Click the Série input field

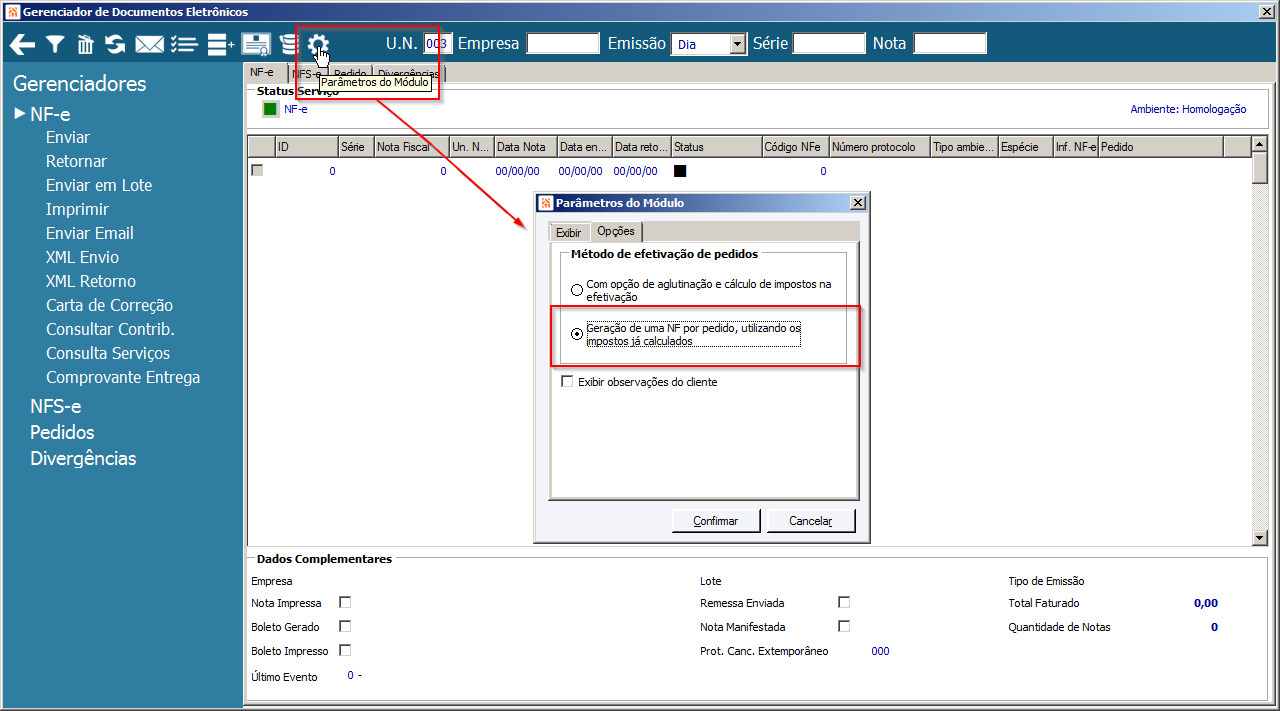tap(829, 43)
